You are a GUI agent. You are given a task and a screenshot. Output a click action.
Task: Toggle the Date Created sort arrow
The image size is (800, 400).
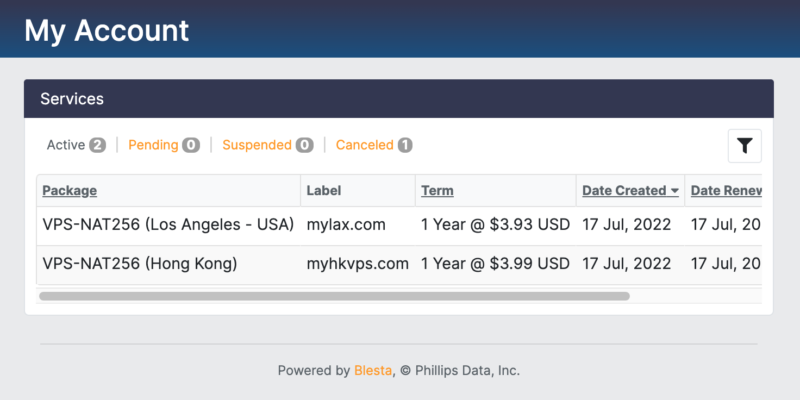pos(675,191)
